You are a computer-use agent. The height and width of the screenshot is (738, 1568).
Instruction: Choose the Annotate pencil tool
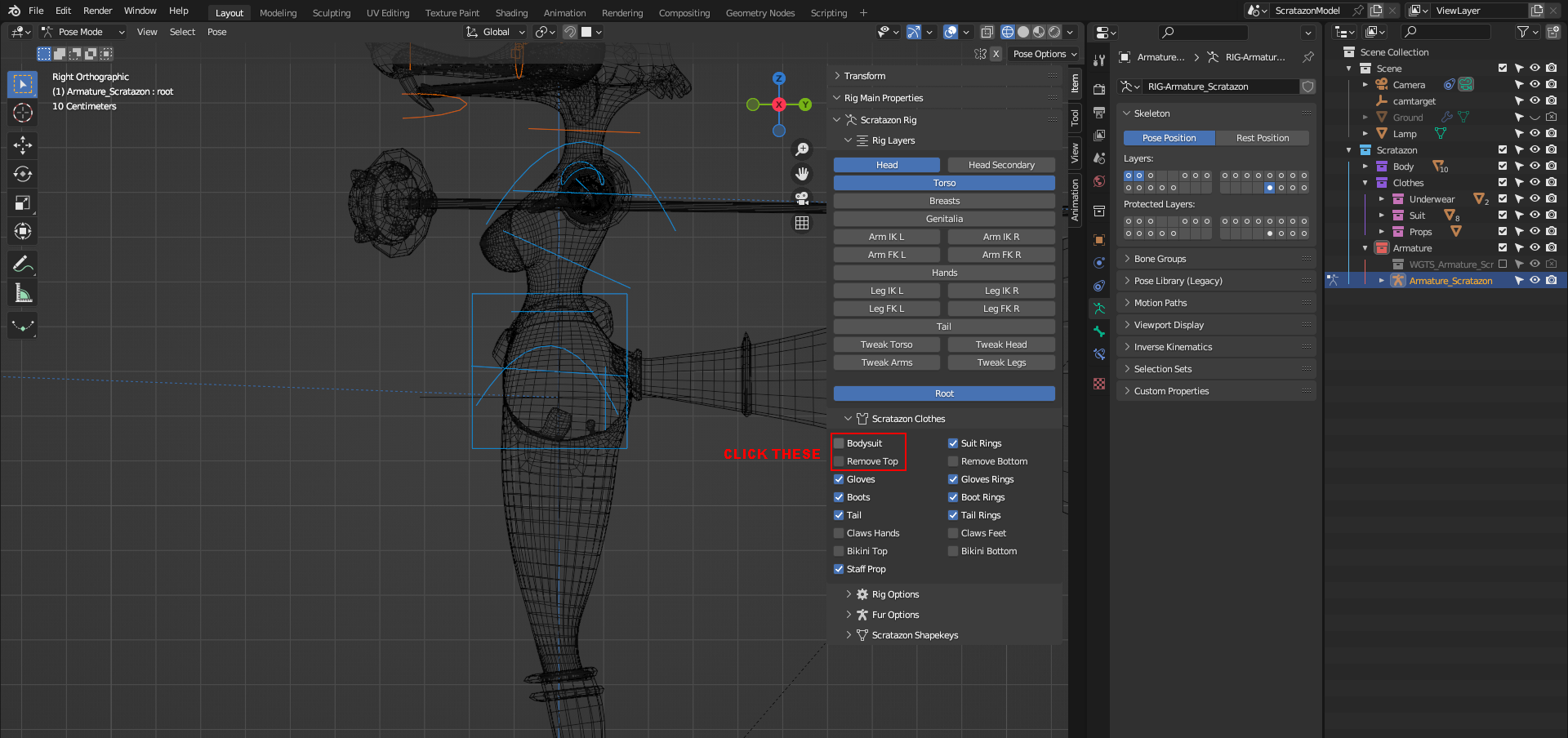[23, 265]
